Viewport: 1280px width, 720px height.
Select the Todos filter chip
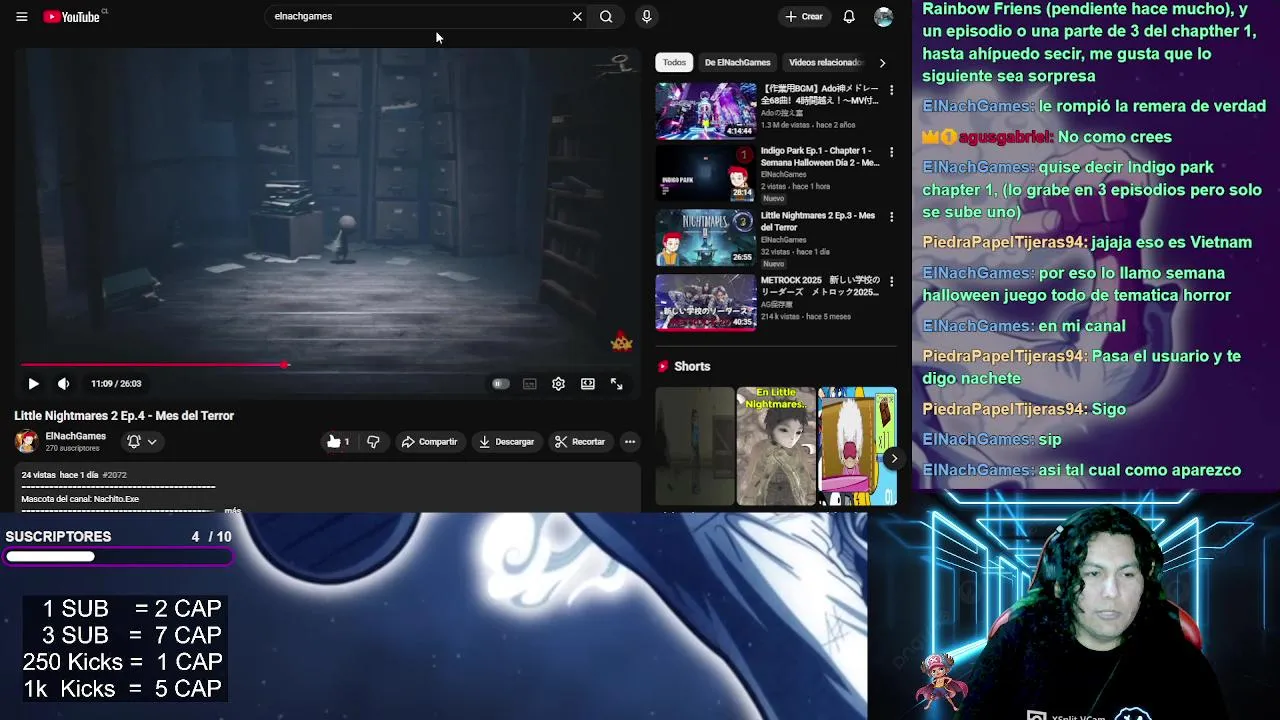674,62
